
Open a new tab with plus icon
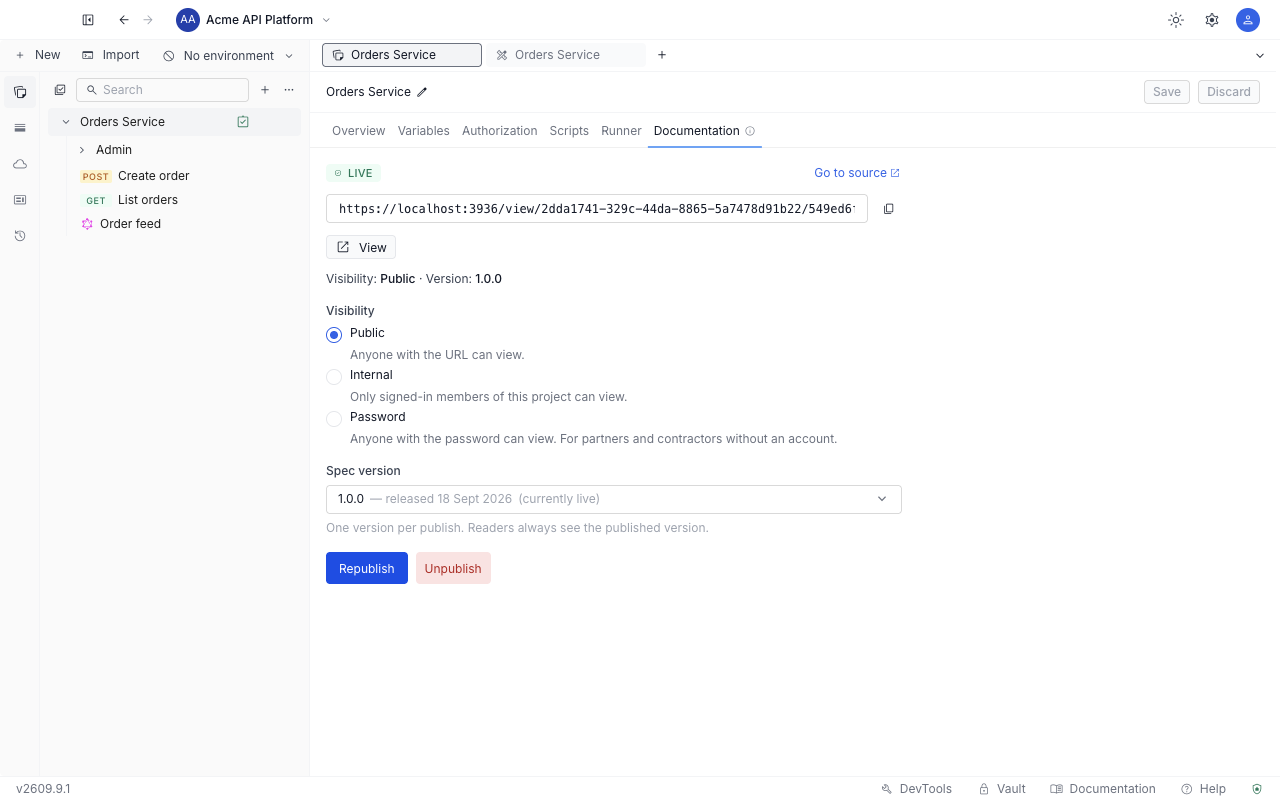[662, 55]
